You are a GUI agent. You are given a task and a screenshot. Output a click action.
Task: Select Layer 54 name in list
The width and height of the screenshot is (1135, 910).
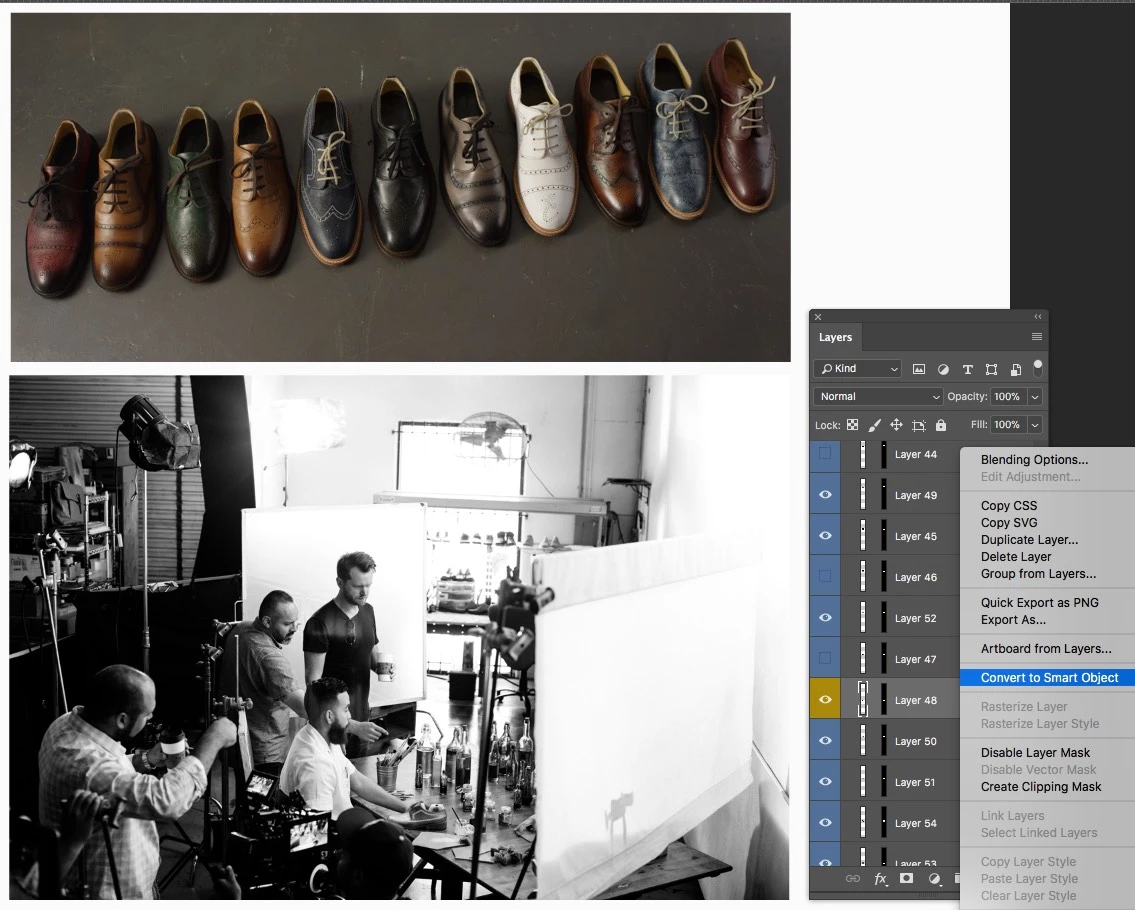915,823
